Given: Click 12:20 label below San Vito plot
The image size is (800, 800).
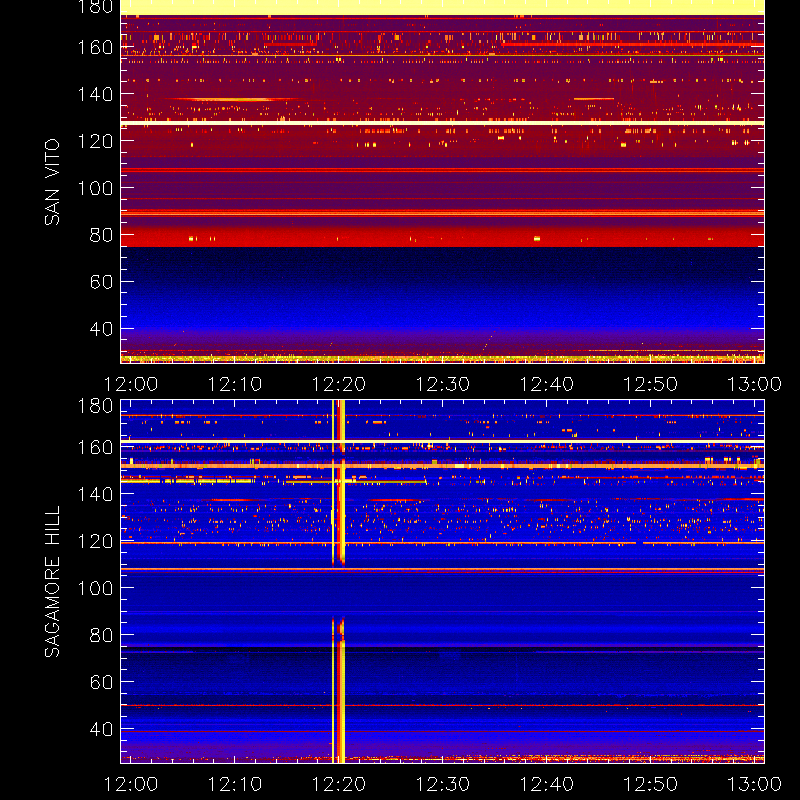Looking at the screenshot, I should pos(339,384).
